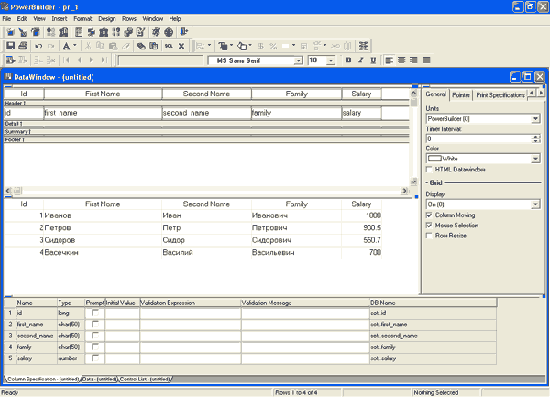Click the Summary band bar
Screen dimensions: 550x397
pyautogui.click(x=207, y=132)
